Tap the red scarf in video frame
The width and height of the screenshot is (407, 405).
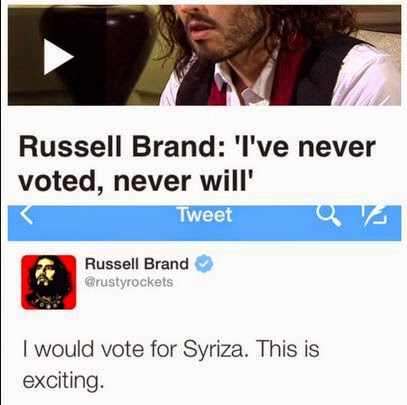pyautogui.click(x=287, y=73)
